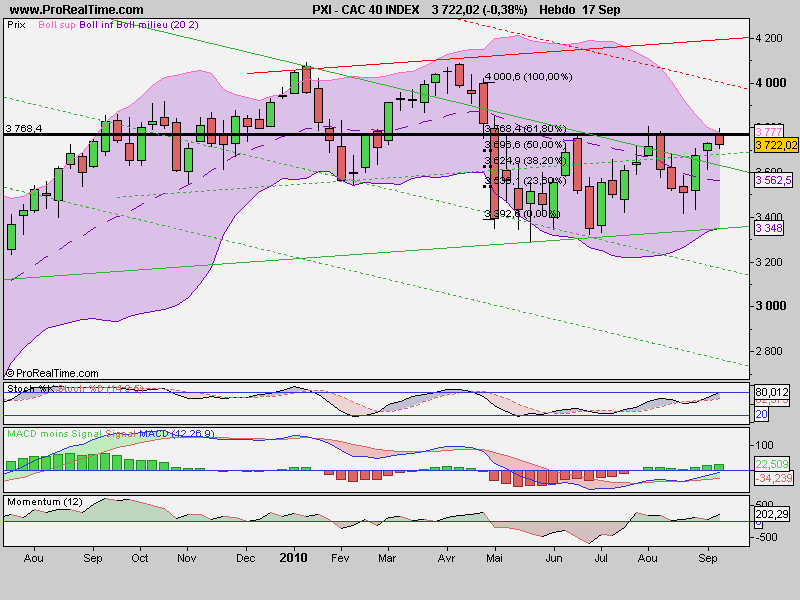800x600 pixels.
Task: Click the 100 MACD axis label
Action: click(764, 445)
